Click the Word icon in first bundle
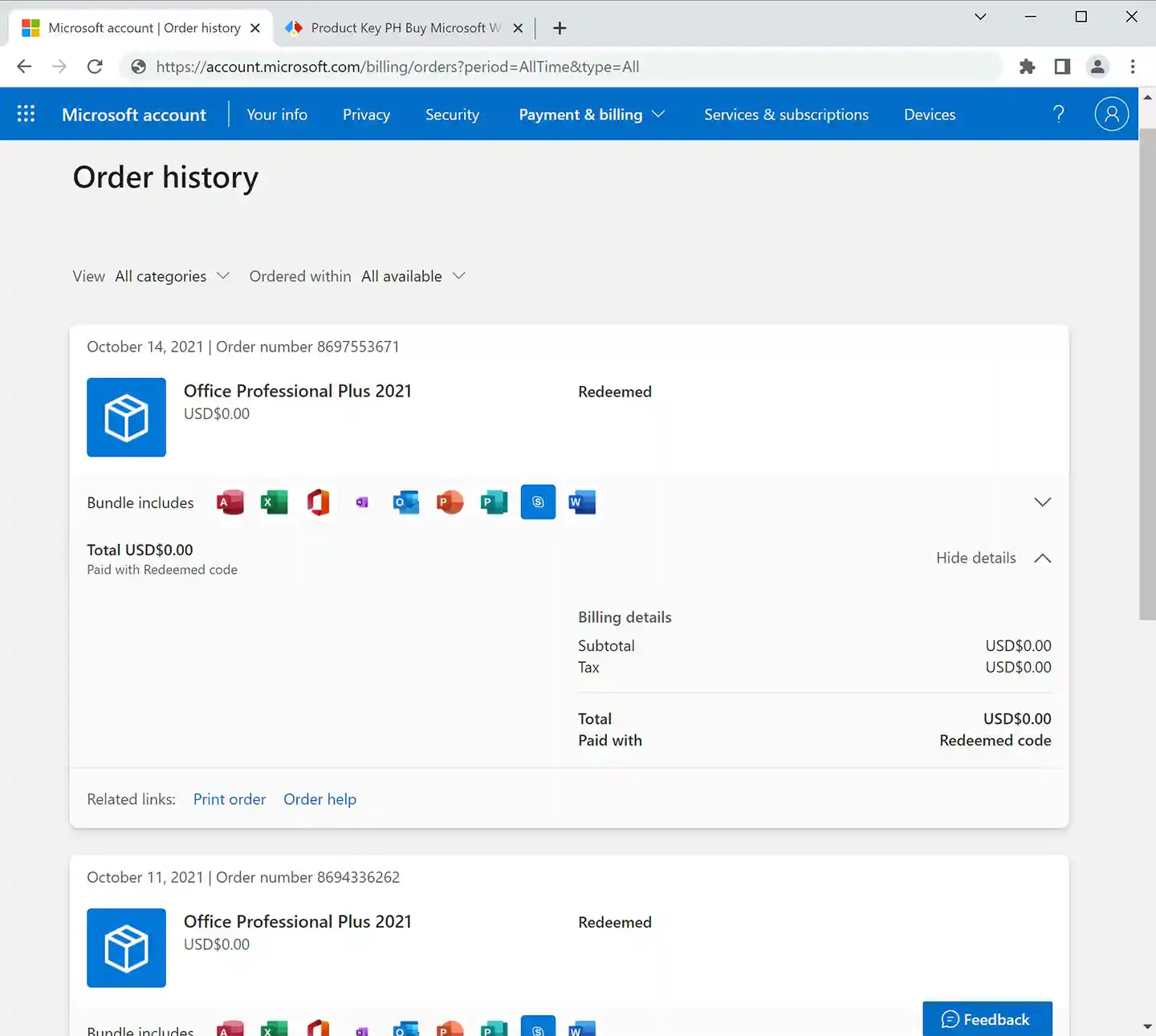This screenshot has height=1036, width=1156. tap(582, 502)
